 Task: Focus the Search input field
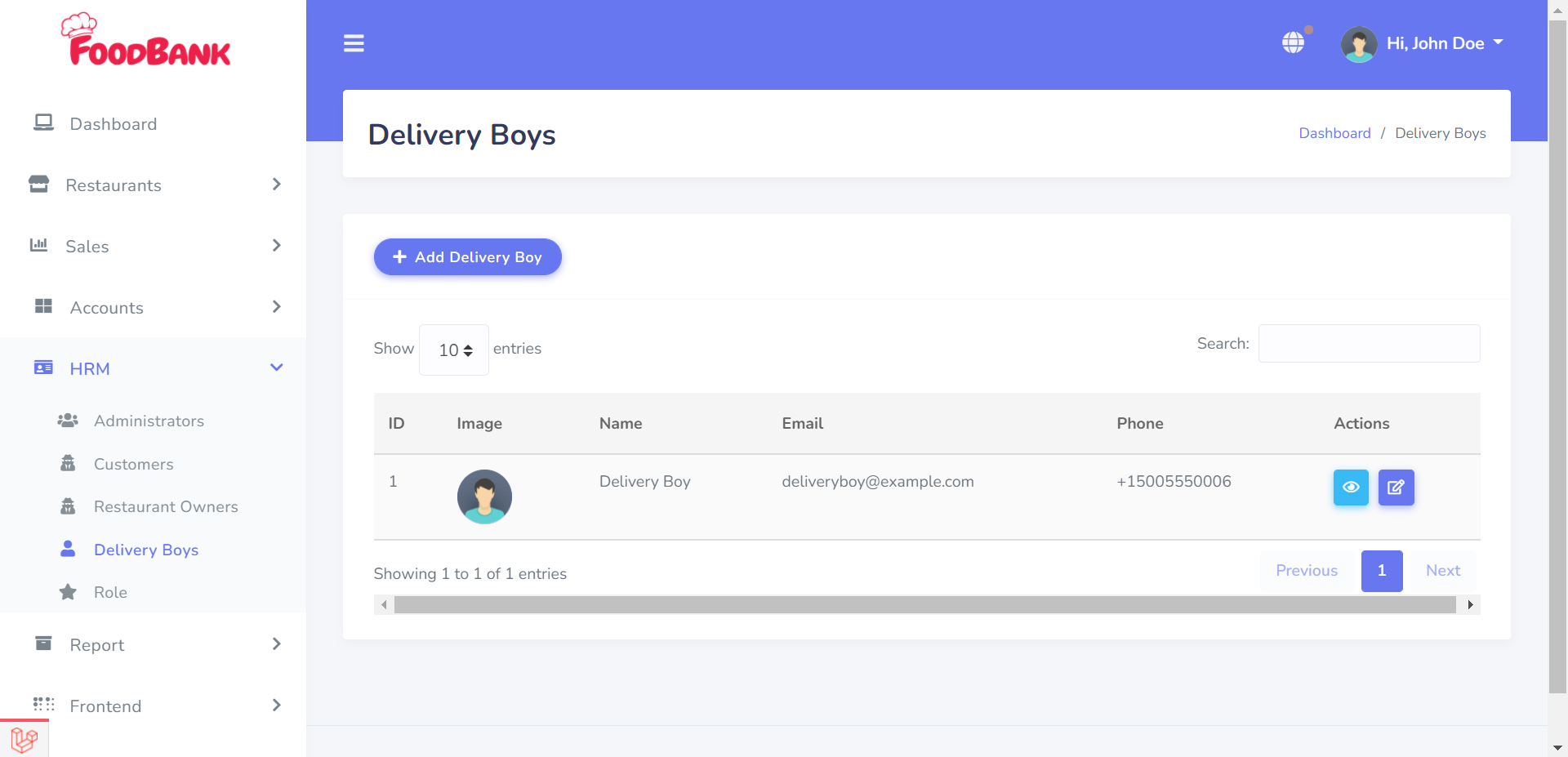1369,343
